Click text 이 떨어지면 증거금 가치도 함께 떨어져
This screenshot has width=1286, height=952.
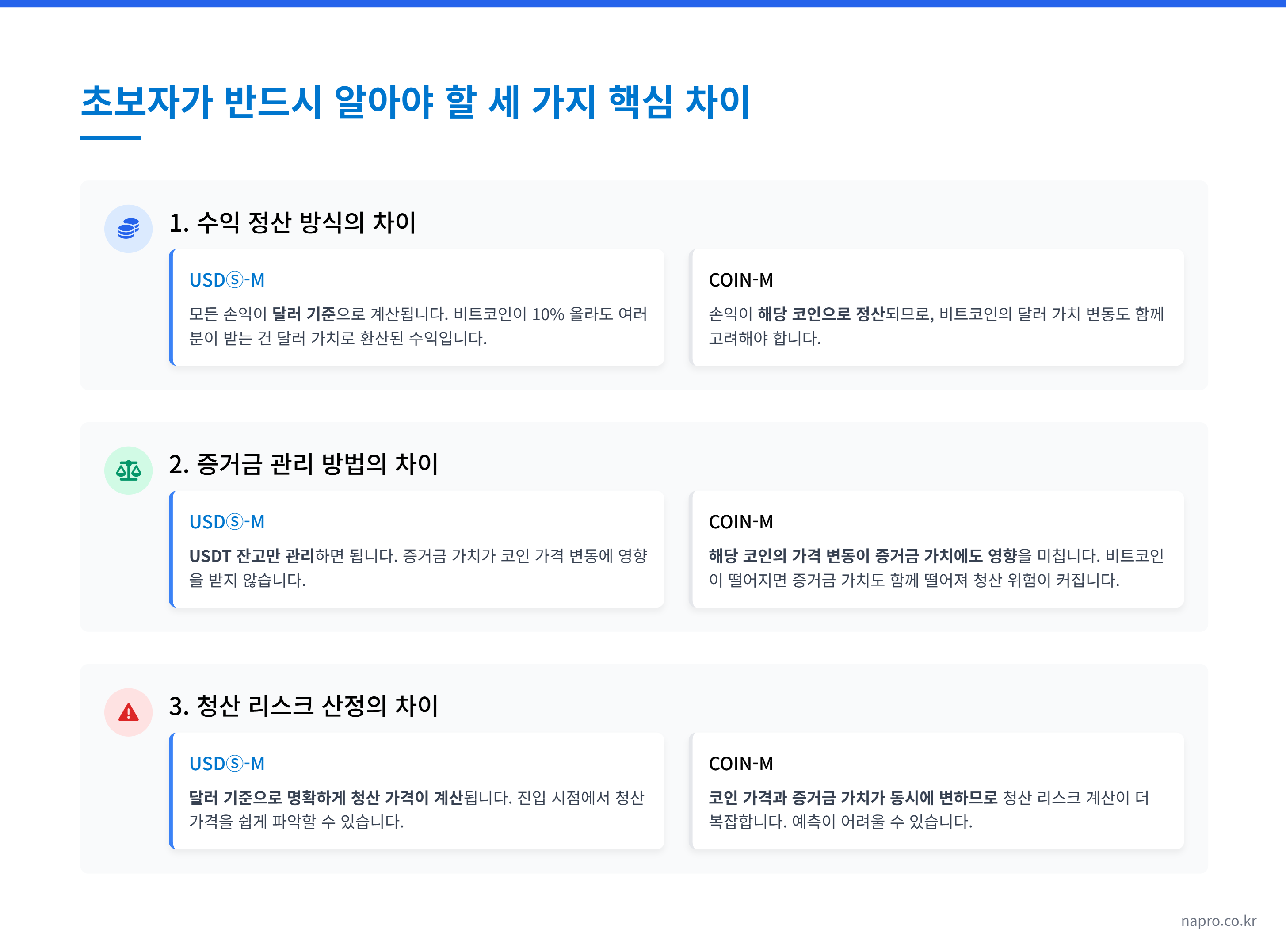click(838, 580)
